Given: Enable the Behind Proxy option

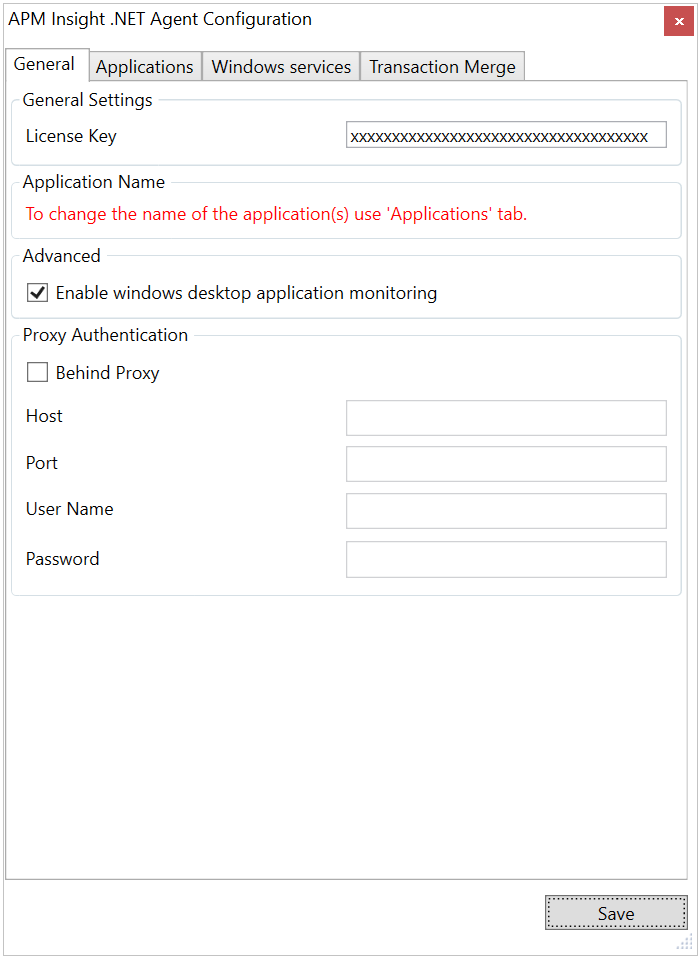Looking at the screenshot, I should coord(37,372).
